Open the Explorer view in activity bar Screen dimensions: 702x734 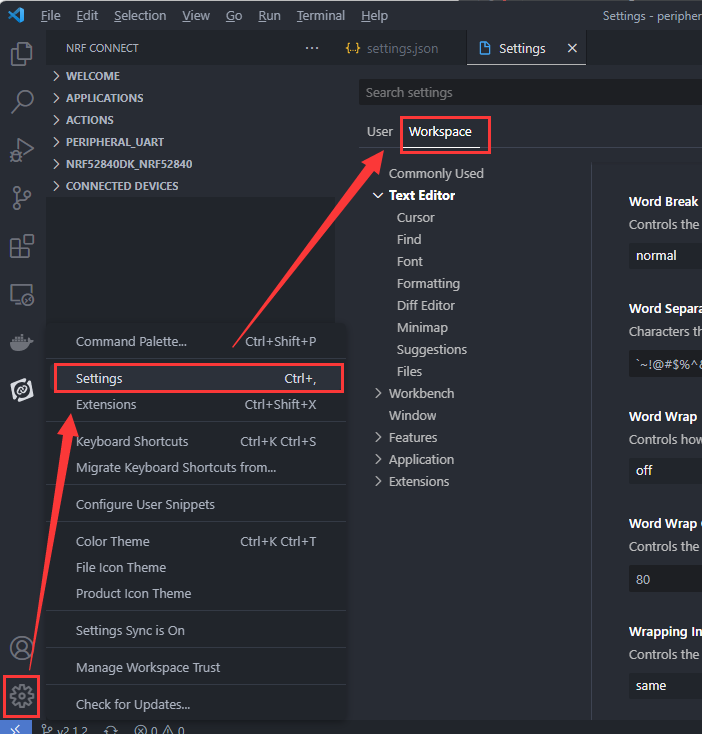[x=21, y=54]
